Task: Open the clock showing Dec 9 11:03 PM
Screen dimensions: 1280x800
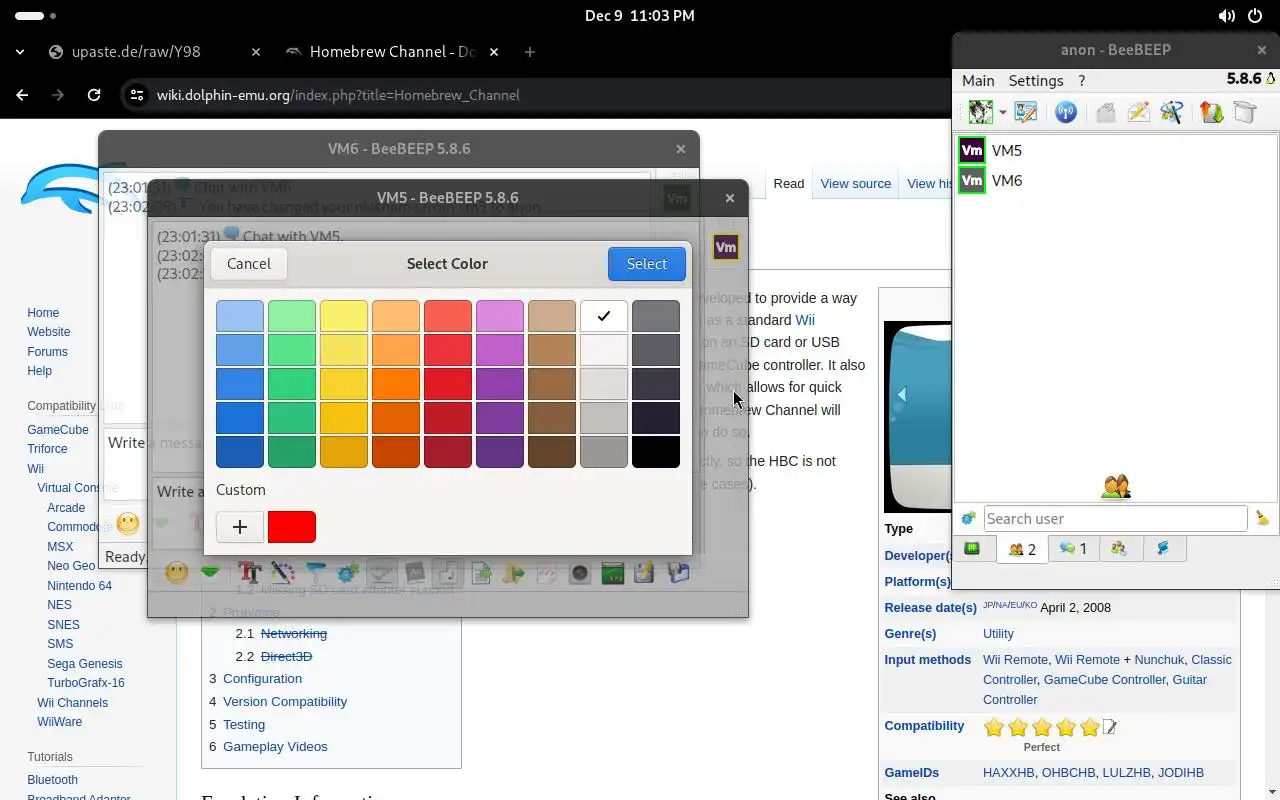Action: [x=640, y=16]
